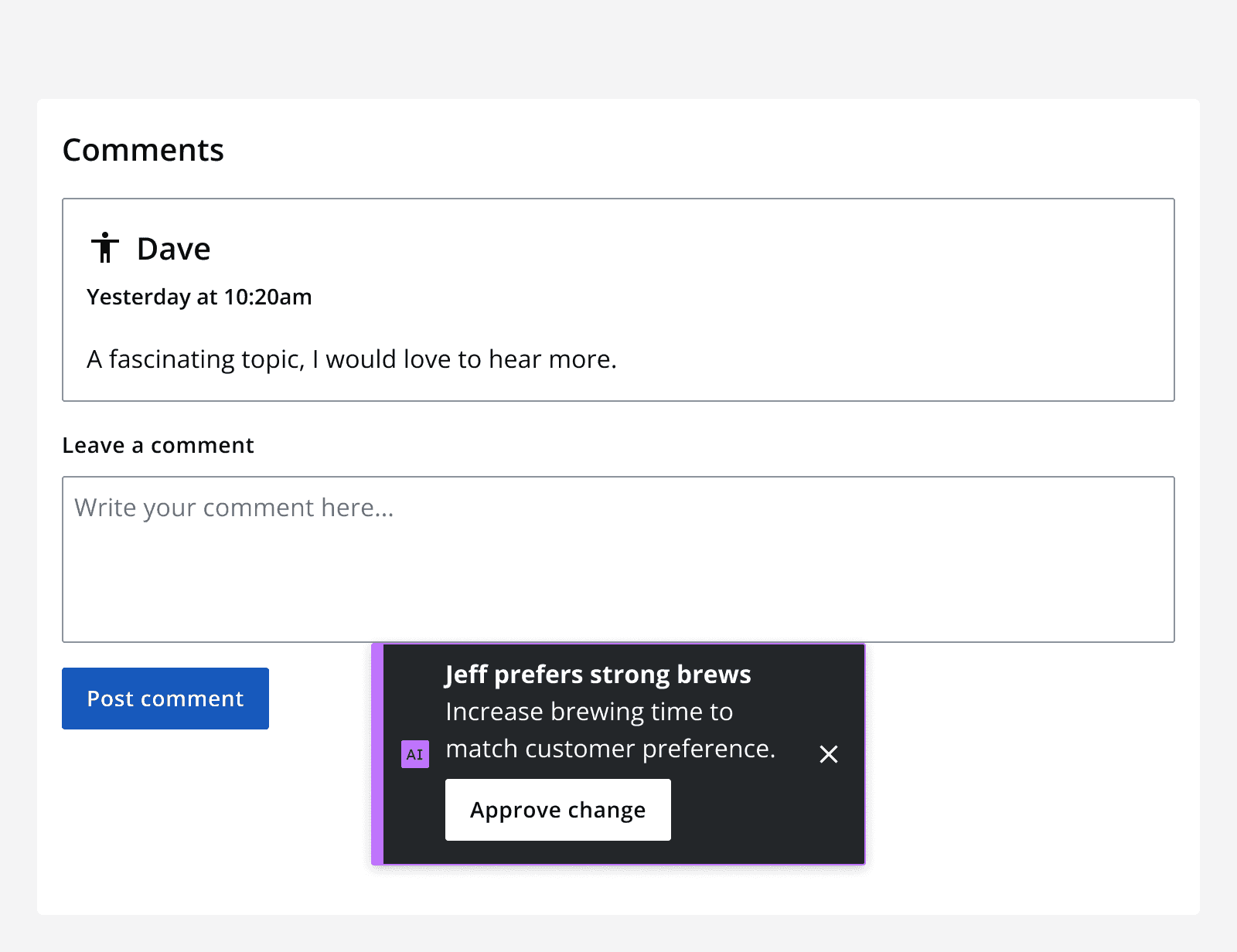This screenshot has width=1237, height=952.
Task: Select the Jeff prefers strong brews title
Action: pyautogui.click(x=597, y=673)
